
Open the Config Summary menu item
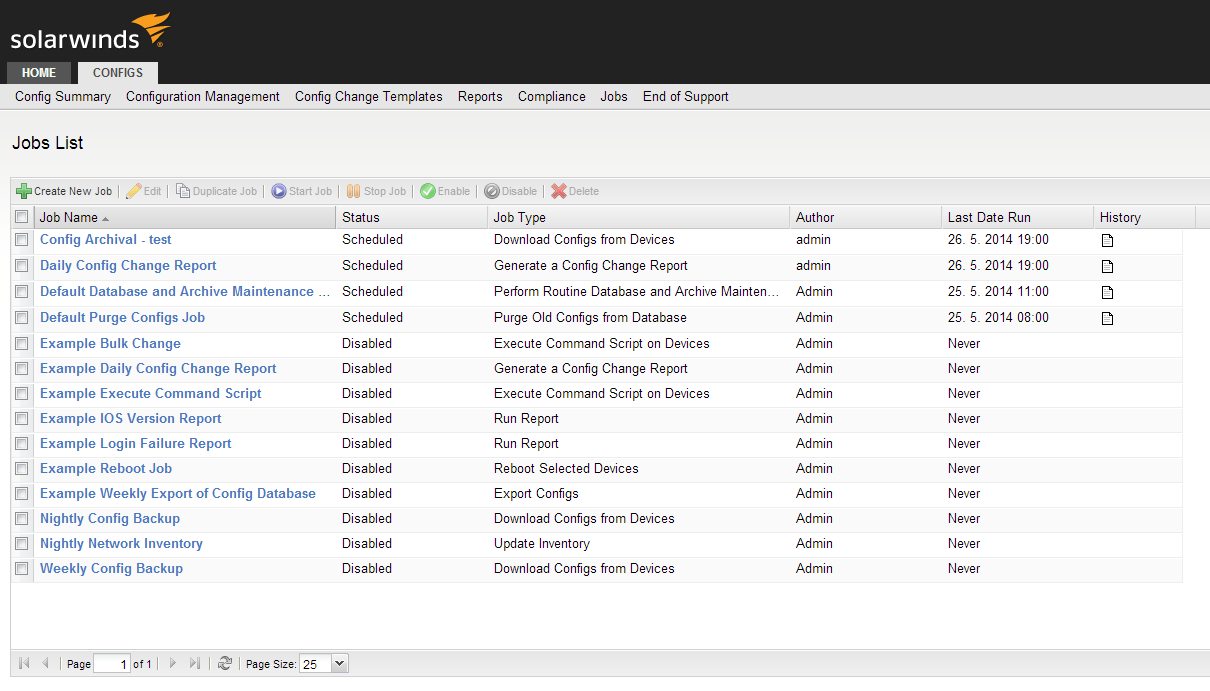pos(63,97)
